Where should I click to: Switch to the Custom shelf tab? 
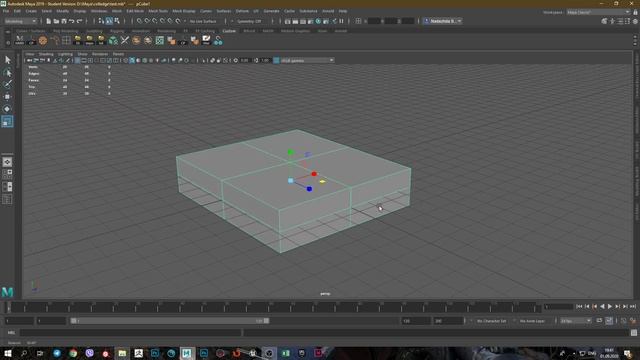(229, 31)
